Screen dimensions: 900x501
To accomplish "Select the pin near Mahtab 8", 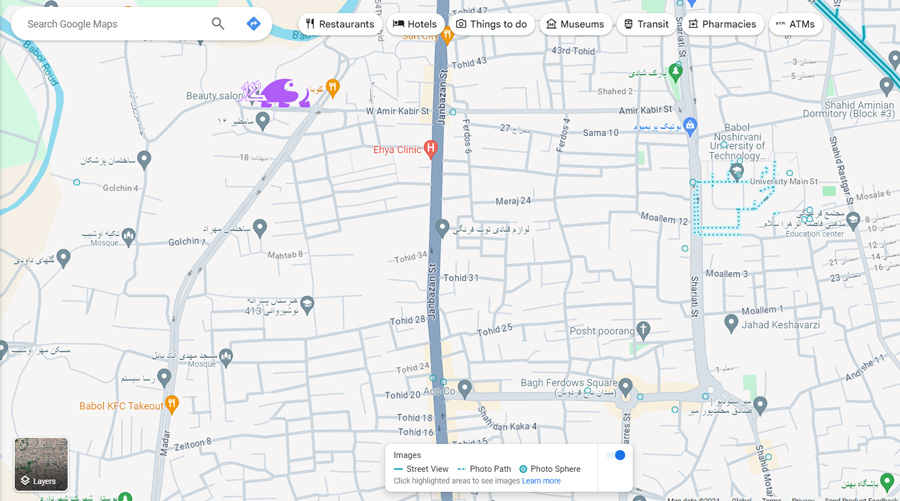I will pos(259,228).
